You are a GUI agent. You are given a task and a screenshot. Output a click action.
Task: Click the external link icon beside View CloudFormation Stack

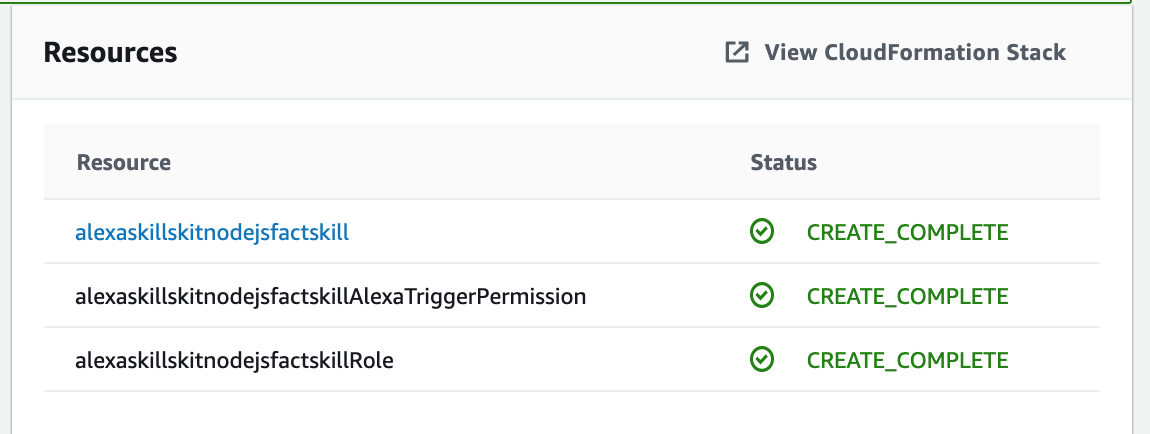coord(737,52)
